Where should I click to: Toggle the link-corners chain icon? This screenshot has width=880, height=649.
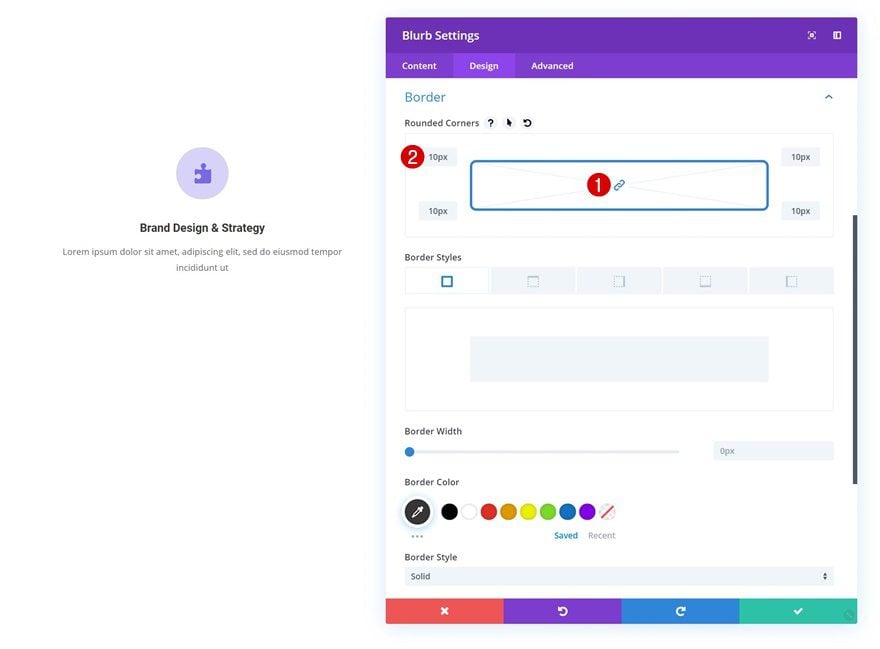[x=619, y=185]
